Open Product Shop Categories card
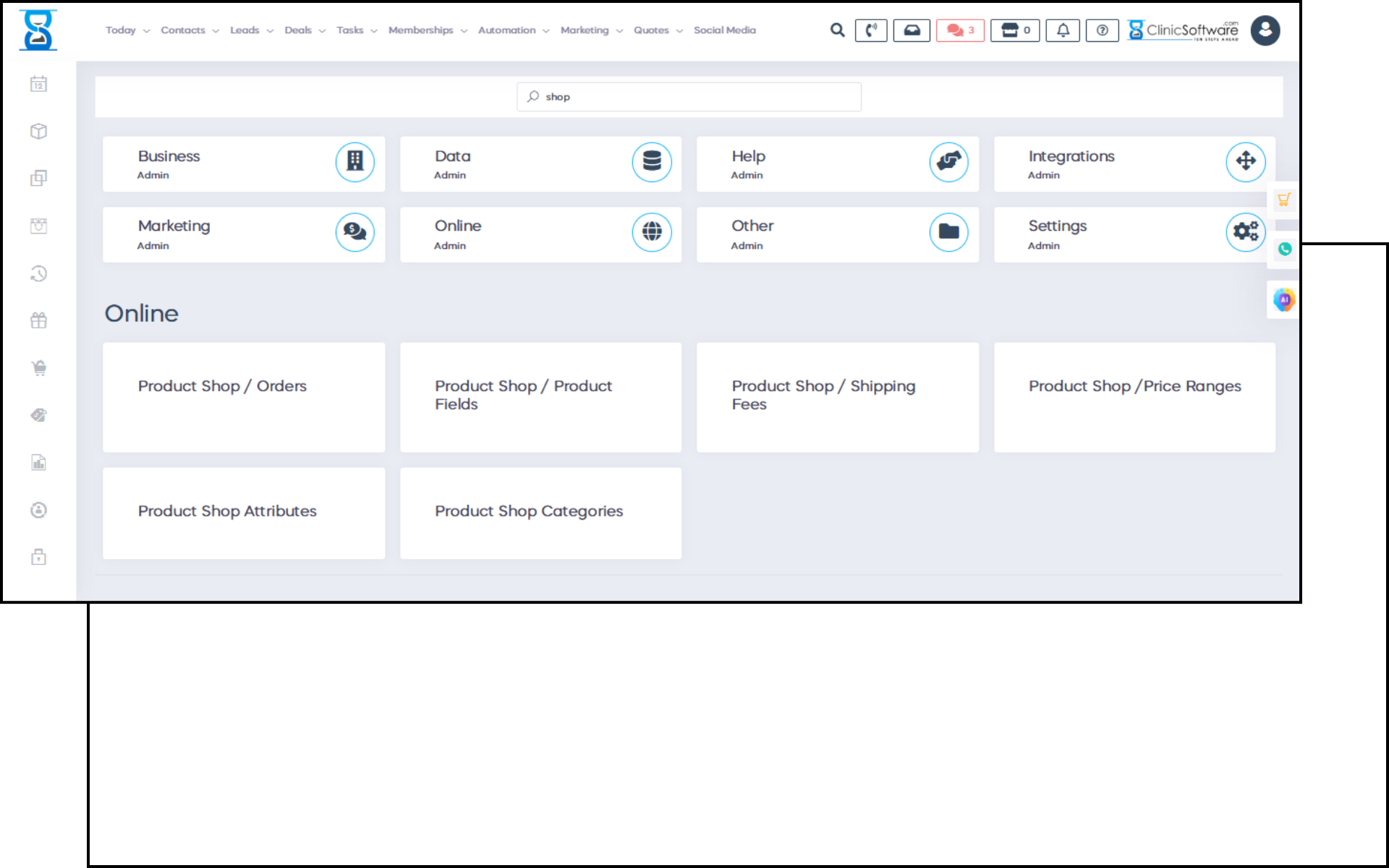This screenshot has height=868, width=1389. (540, 512)
